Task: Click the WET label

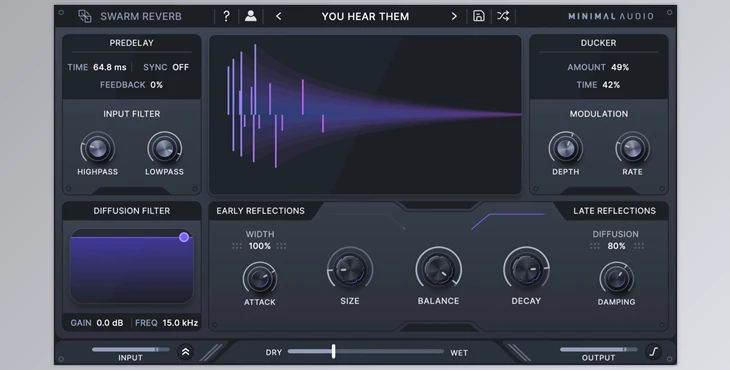Action: point(459,353)
